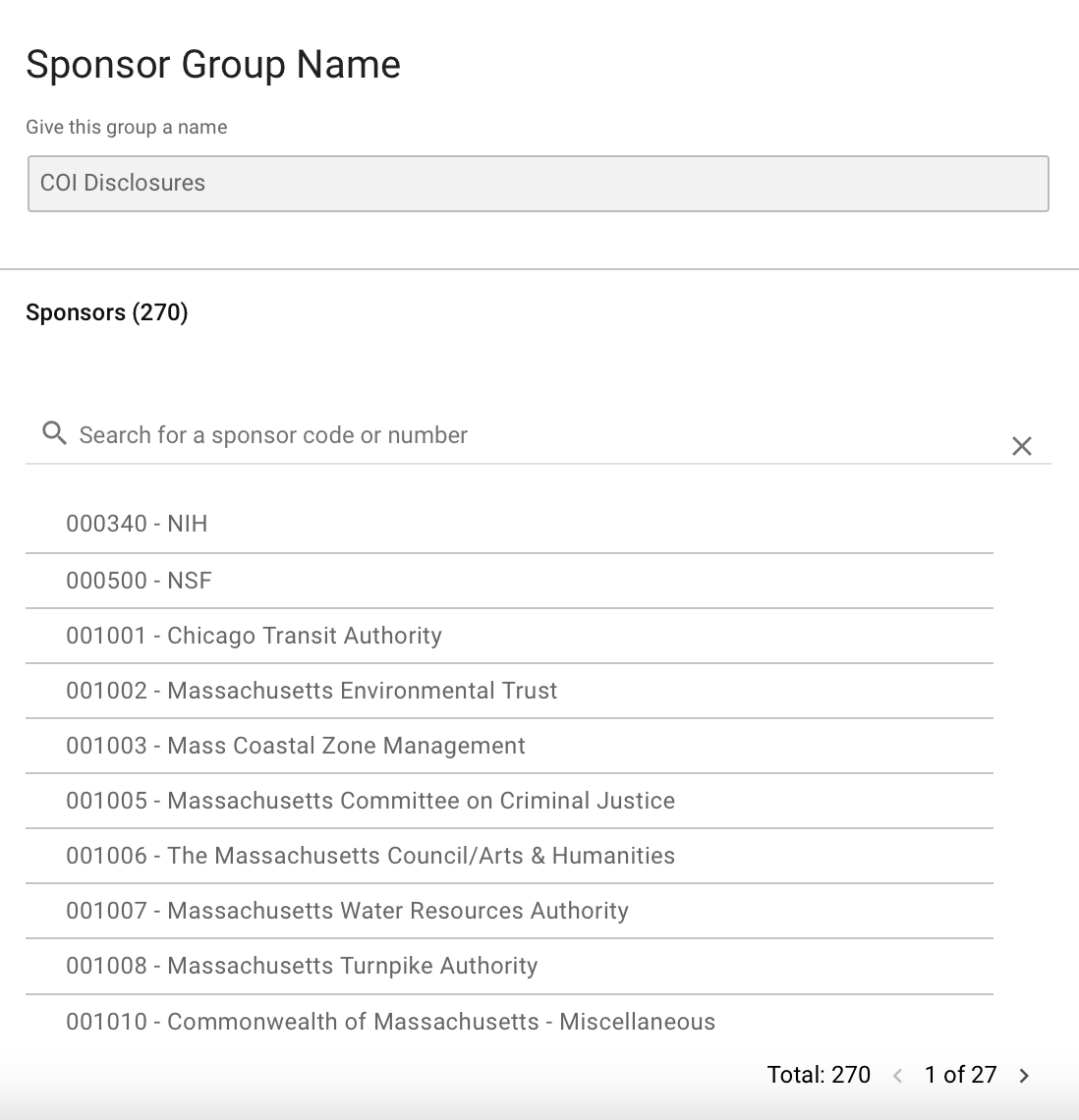The height and width of the screenshot is (1120, 1079).
Task: Focus the sponsor code search field
Action: point(531,435)
